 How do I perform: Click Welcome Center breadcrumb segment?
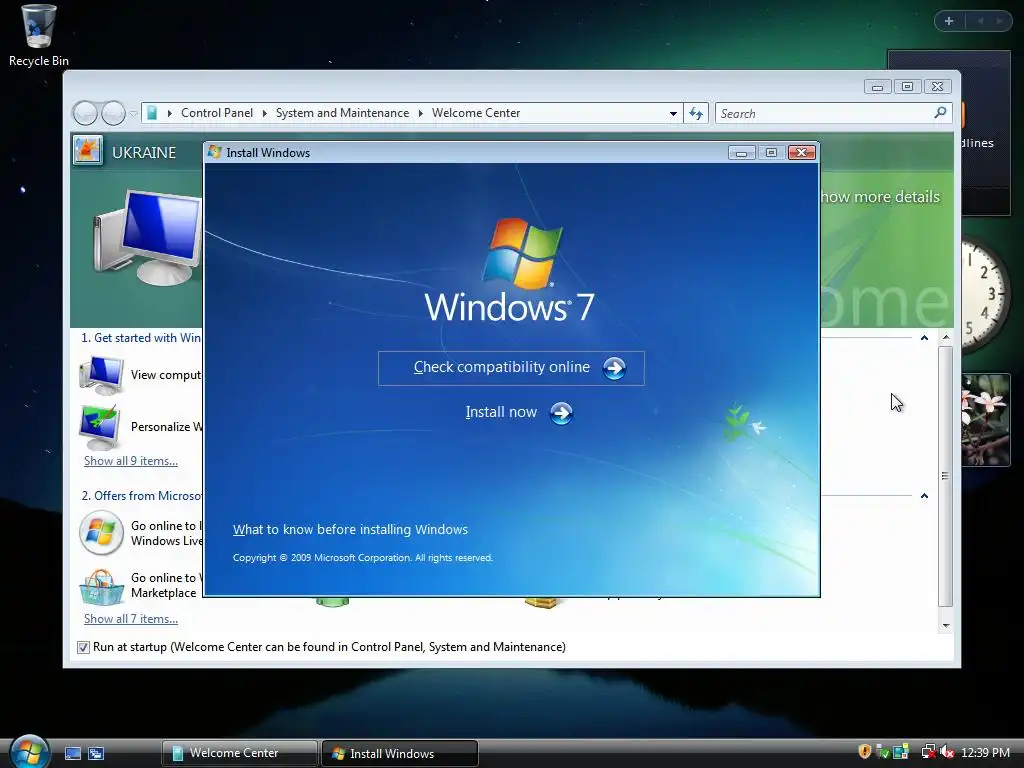476,113
